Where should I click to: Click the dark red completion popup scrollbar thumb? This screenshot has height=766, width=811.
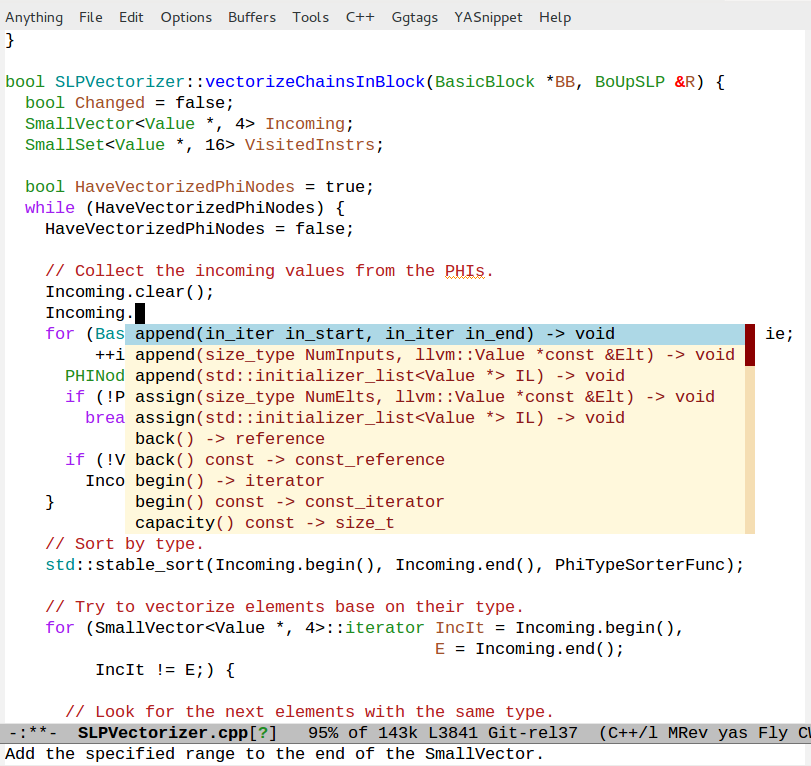point(750,345)
